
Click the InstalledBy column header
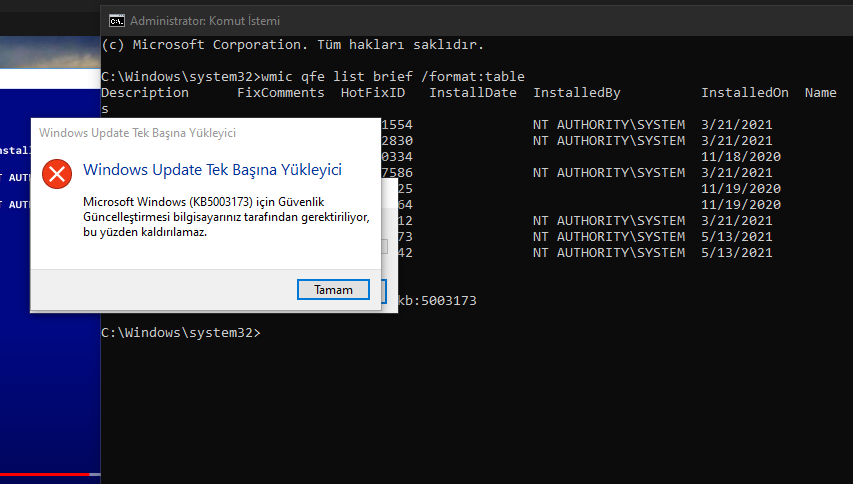pos(577,92)
